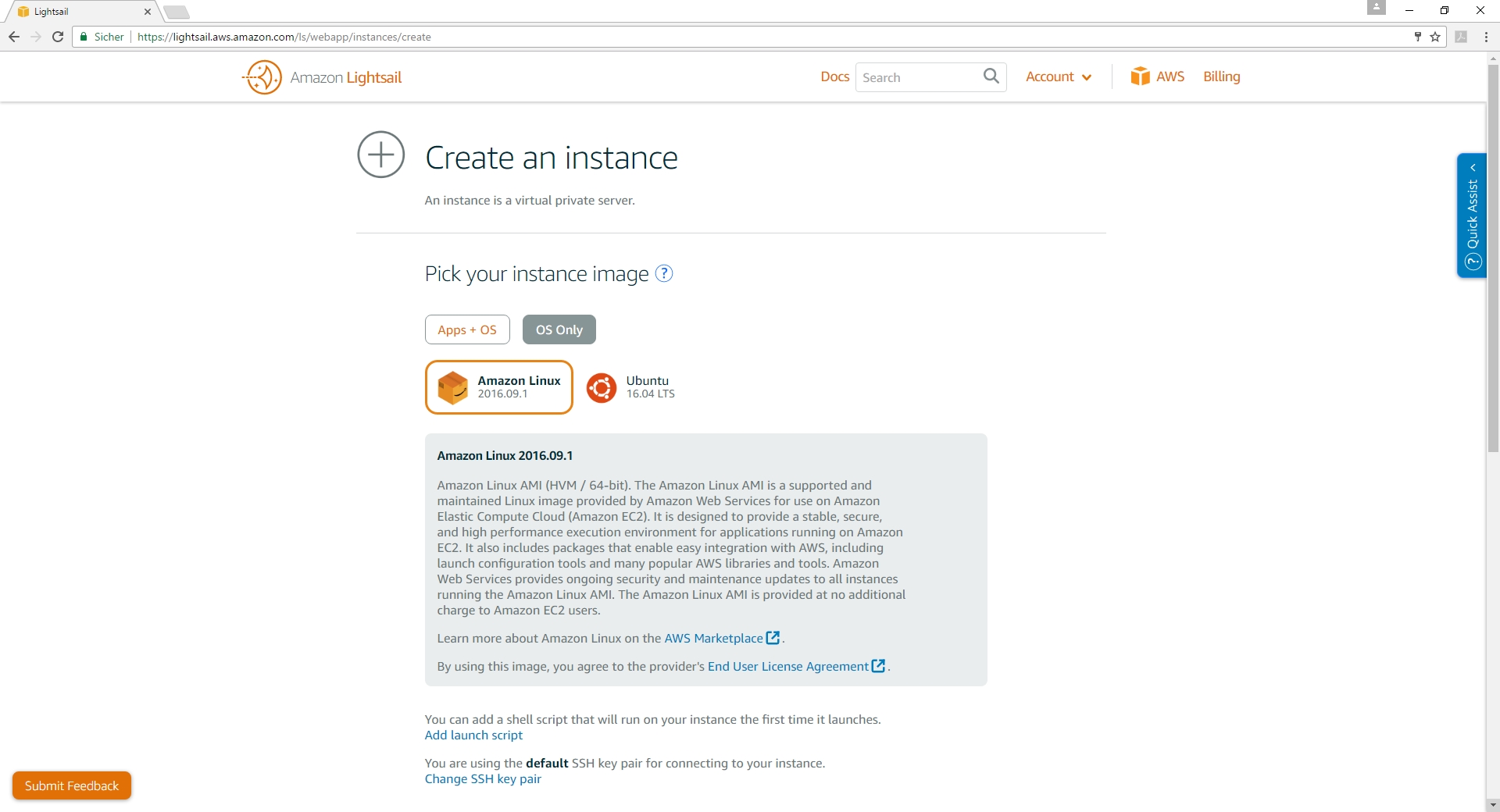Select the Apps + OS option
Image resolution: width=1500 pixels, height=812 pixels.
(x=467, y=329)
